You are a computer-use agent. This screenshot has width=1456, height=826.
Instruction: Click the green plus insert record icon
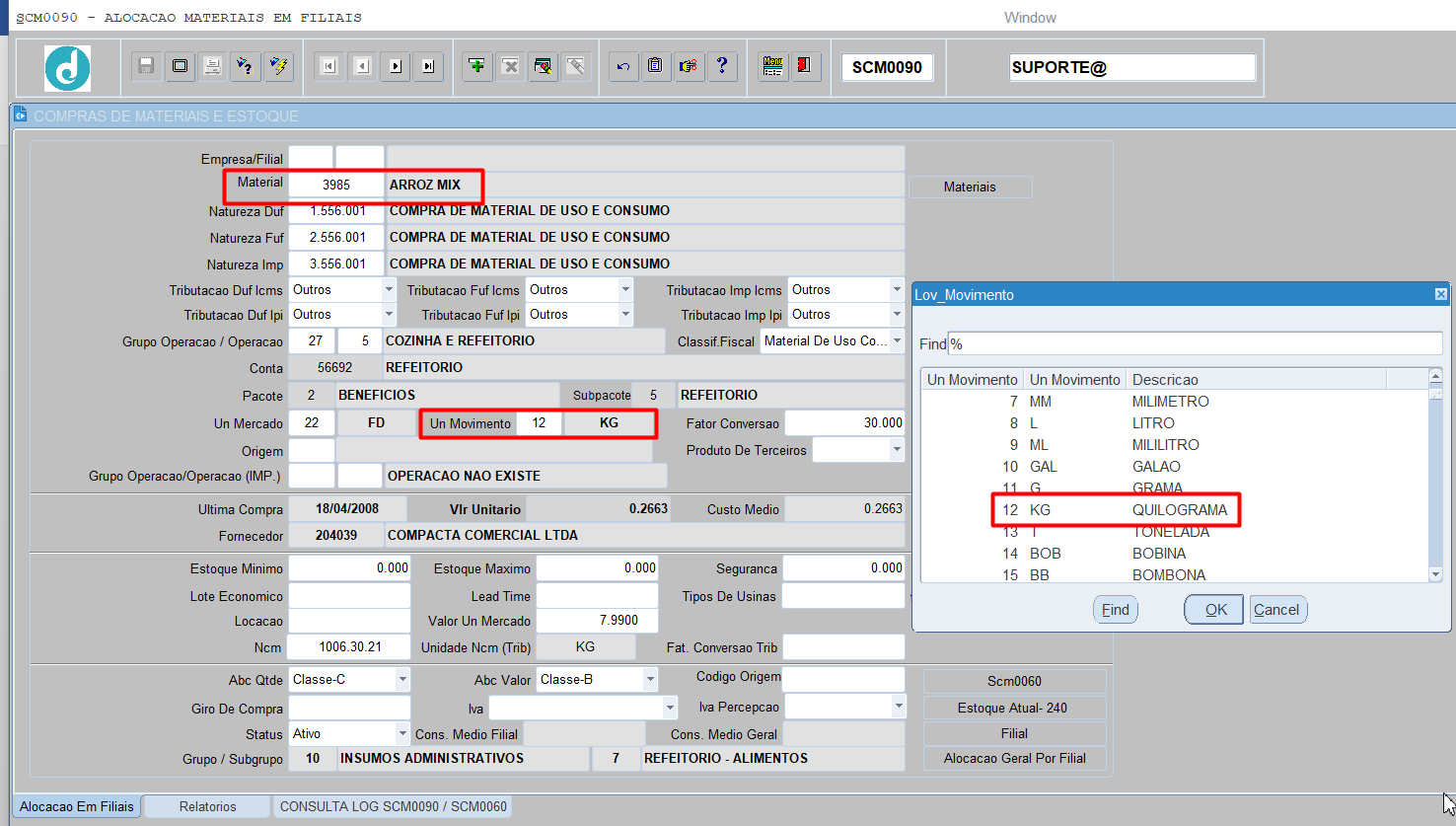477,66
